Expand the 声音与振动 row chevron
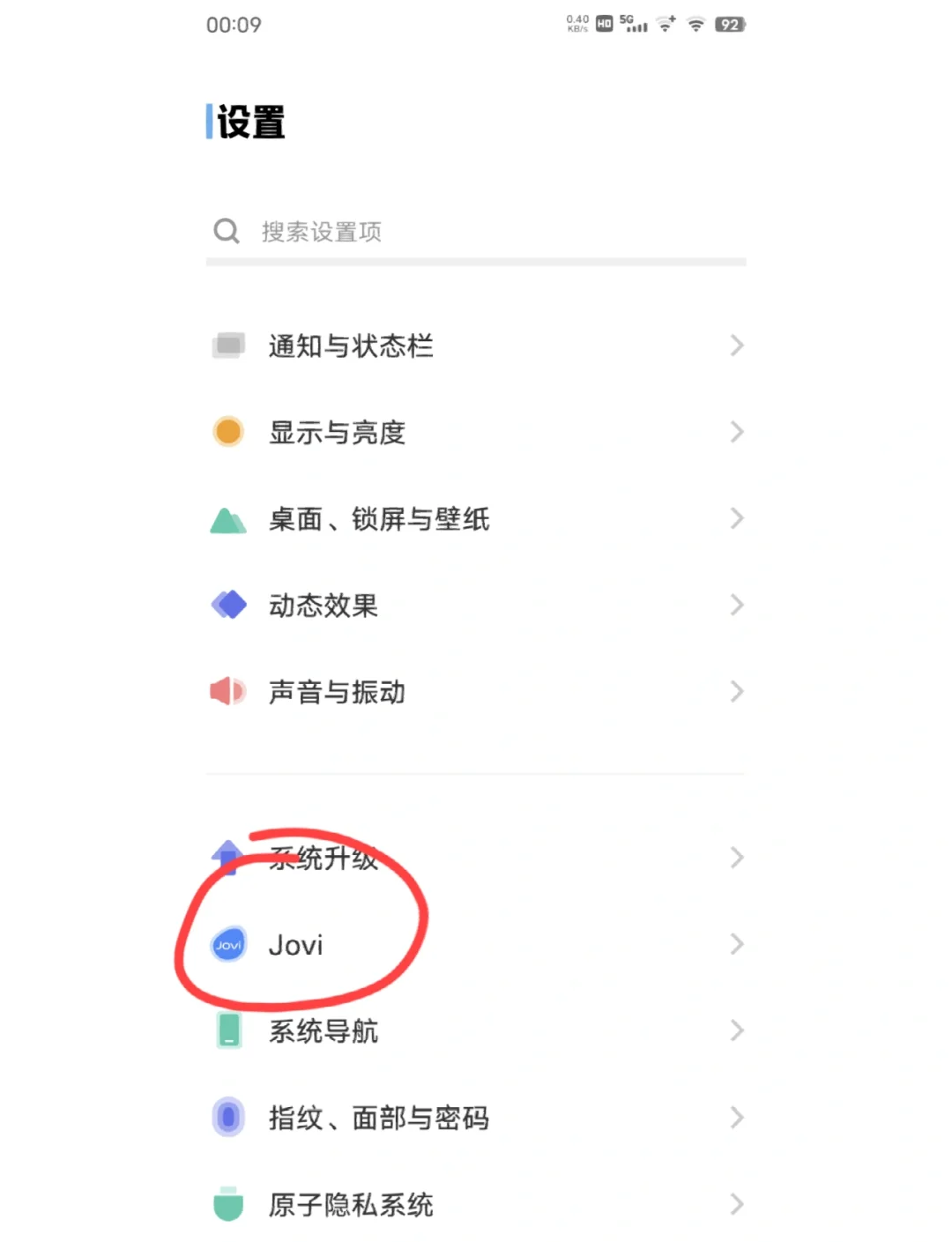Image resolution: width=952 pixels, height=1242 pixels. pyautogui.click(x=737, y=691)
